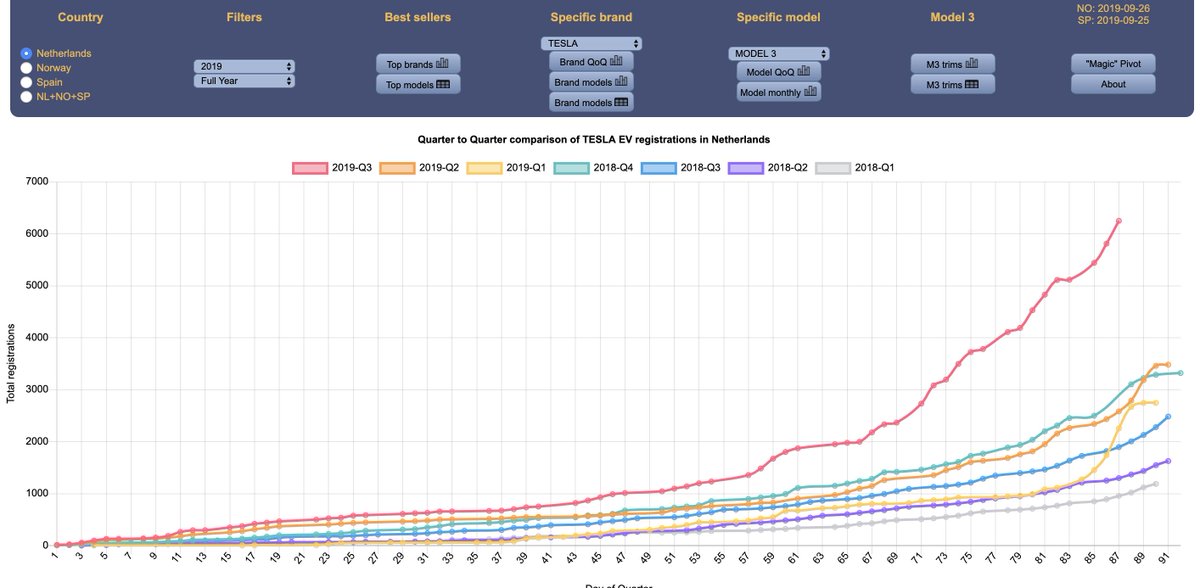Click the "Specific brand" heading

[591, 17]
